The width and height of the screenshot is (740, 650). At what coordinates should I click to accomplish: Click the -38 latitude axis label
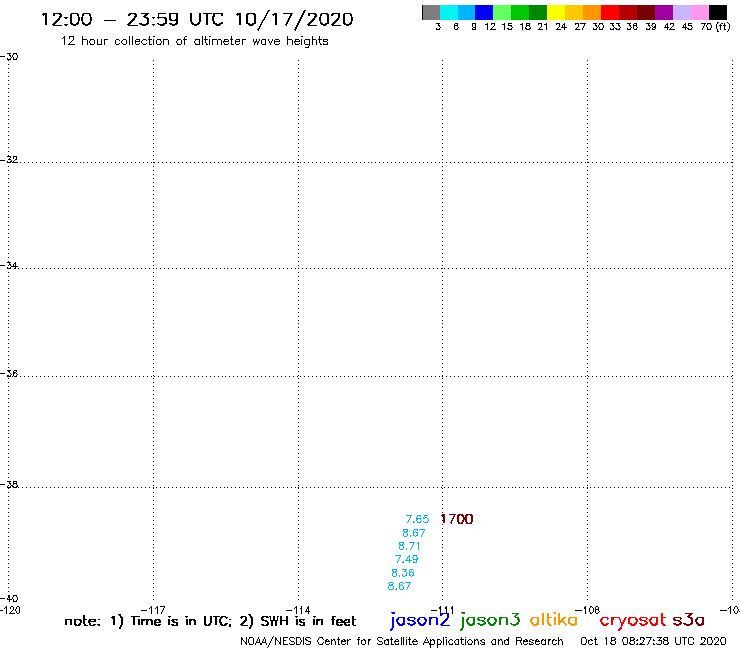pyautogui.click(x=9, y=485)
